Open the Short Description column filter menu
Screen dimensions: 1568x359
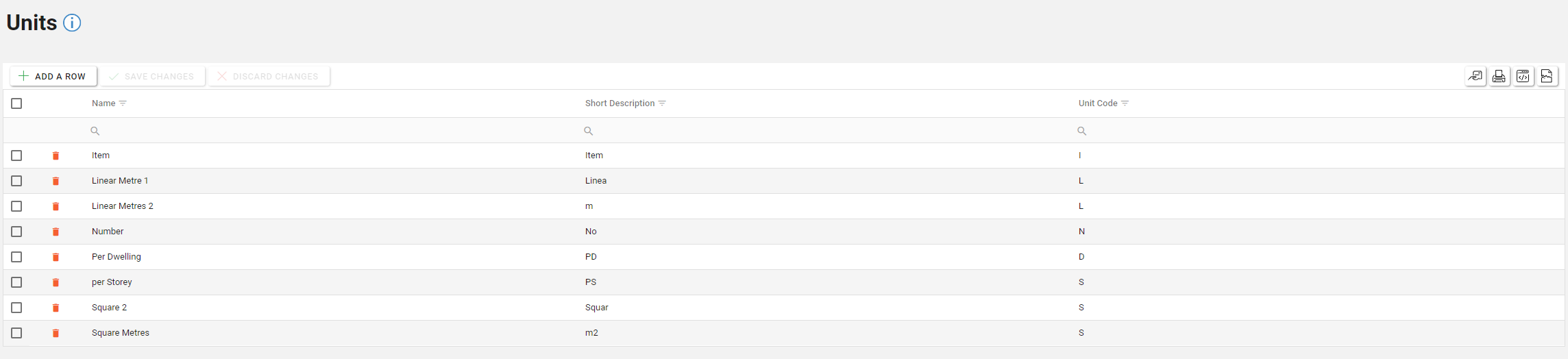(662, 103)
